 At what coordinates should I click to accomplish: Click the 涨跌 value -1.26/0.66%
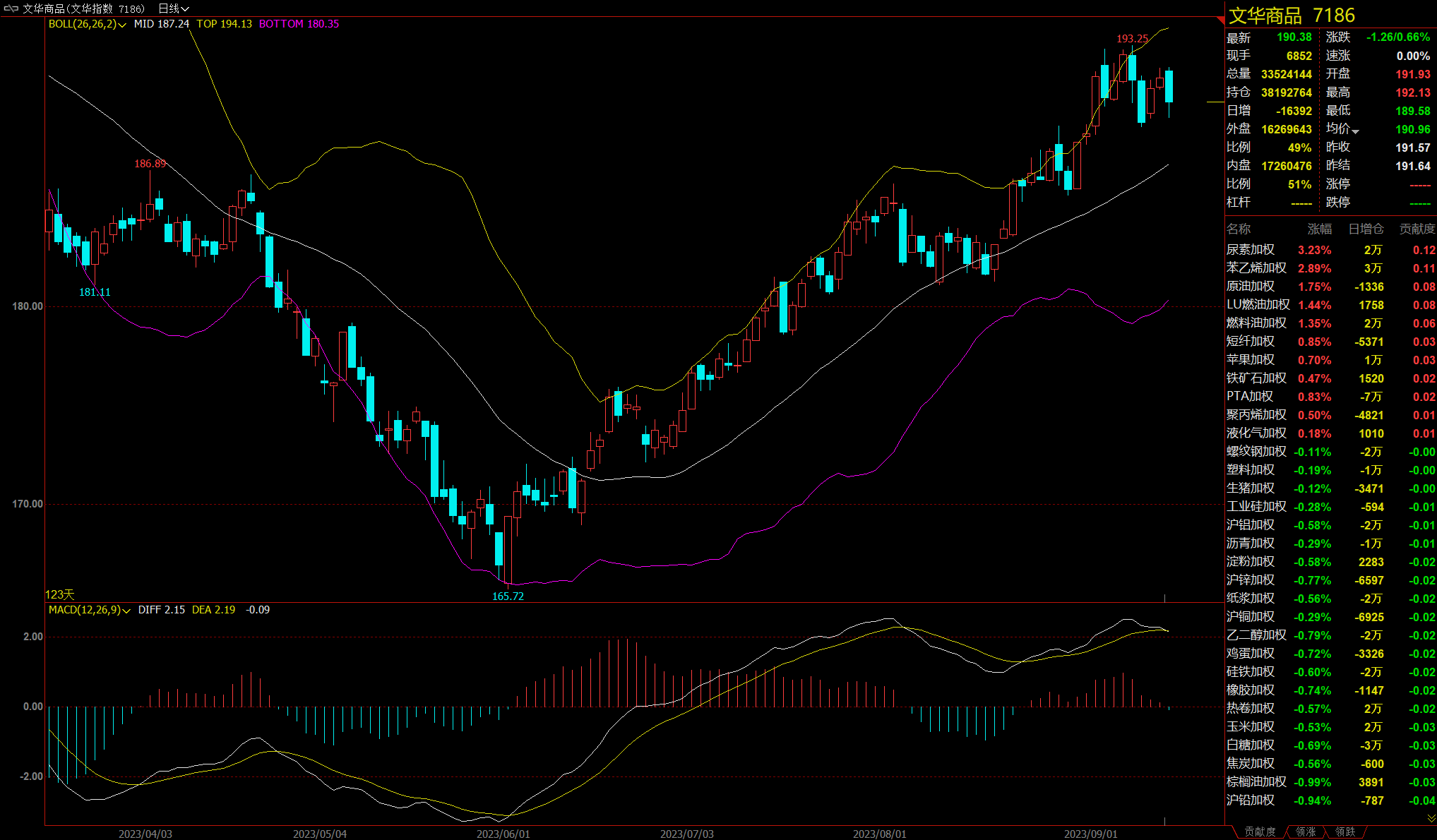(x=1398, y=37)
